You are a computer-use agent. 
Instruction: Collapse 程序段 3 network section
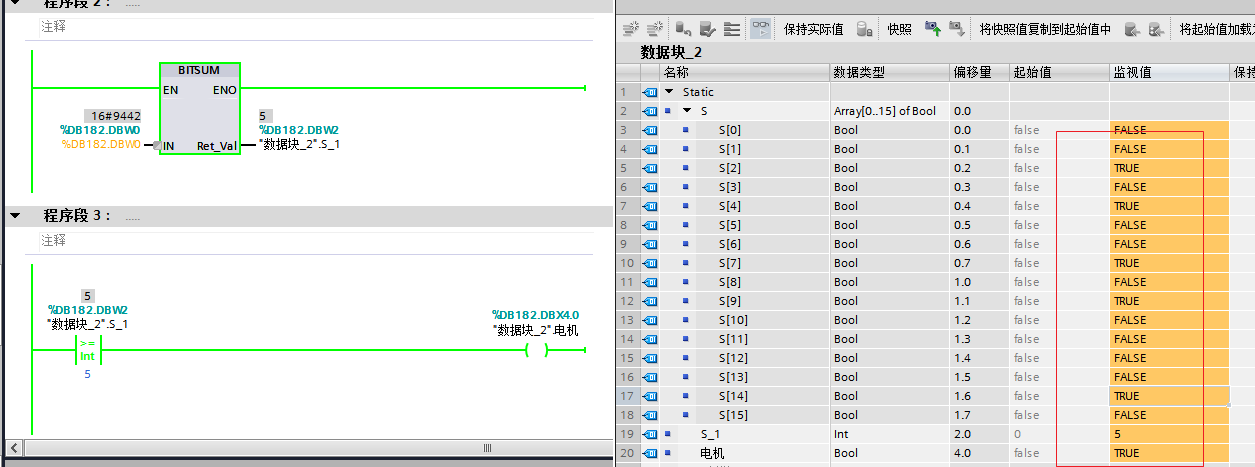pyautogui.click(x=16, y=216)
